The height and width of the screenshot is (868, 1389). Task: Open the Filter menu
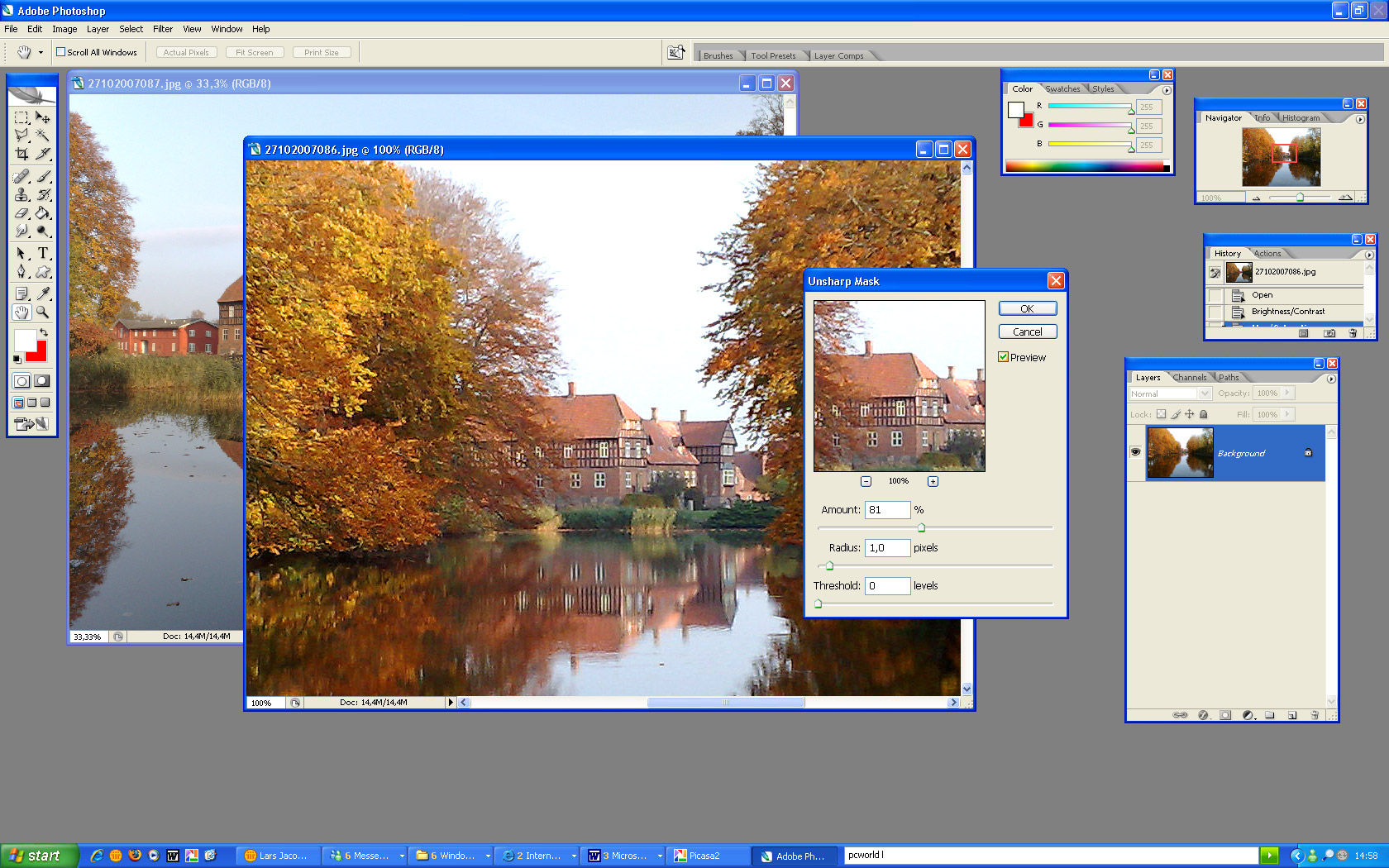162,29
